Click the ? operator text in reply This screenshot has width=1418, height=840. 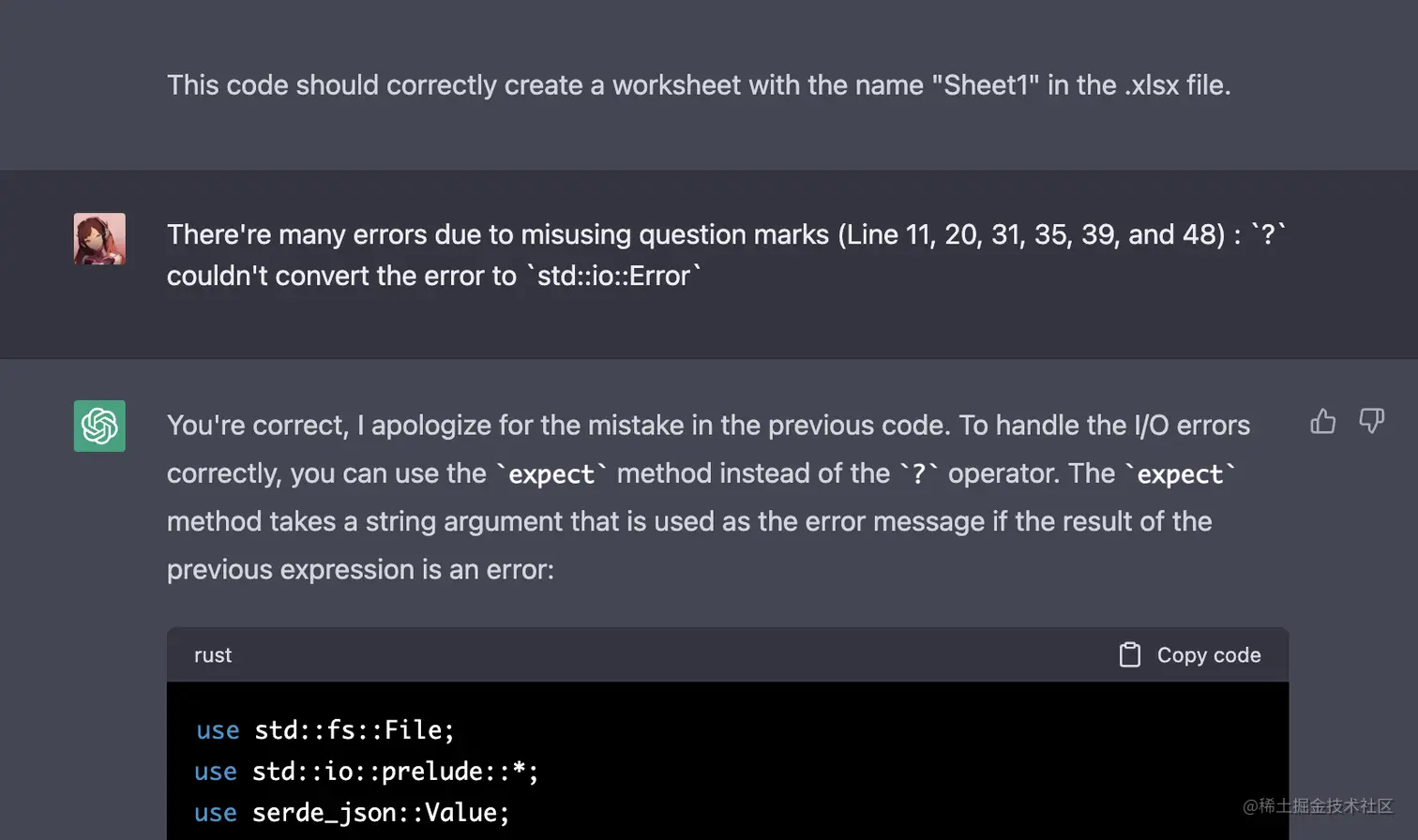click(919, 474)
